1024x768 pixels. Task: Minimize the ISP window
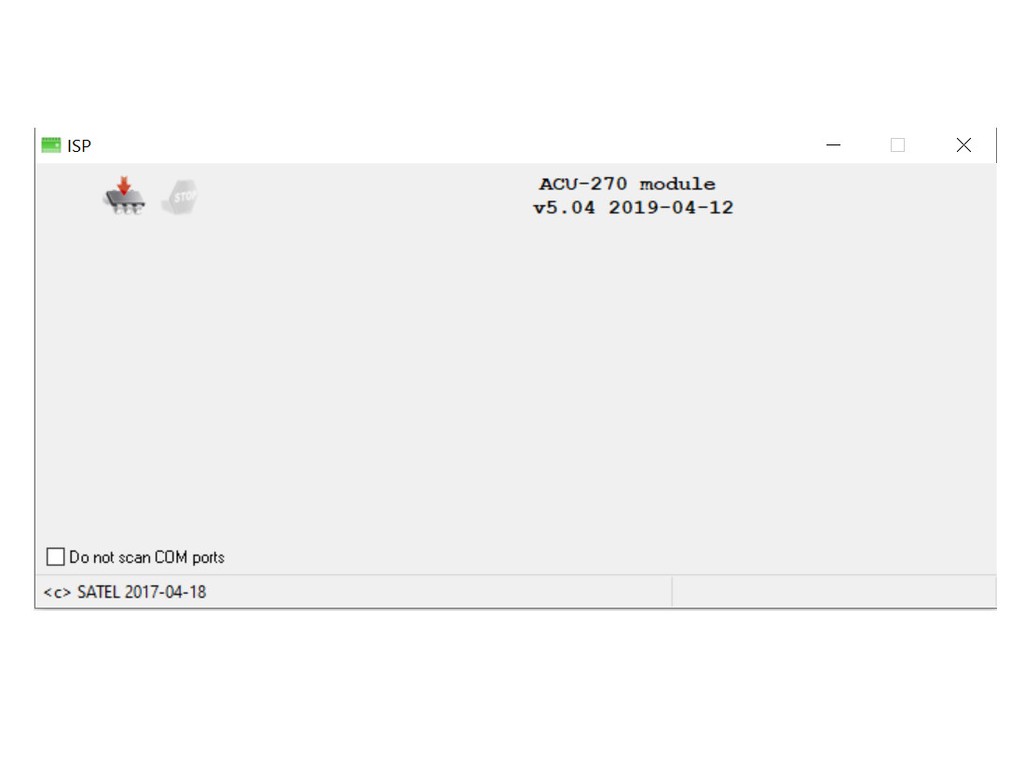point(833,145)
